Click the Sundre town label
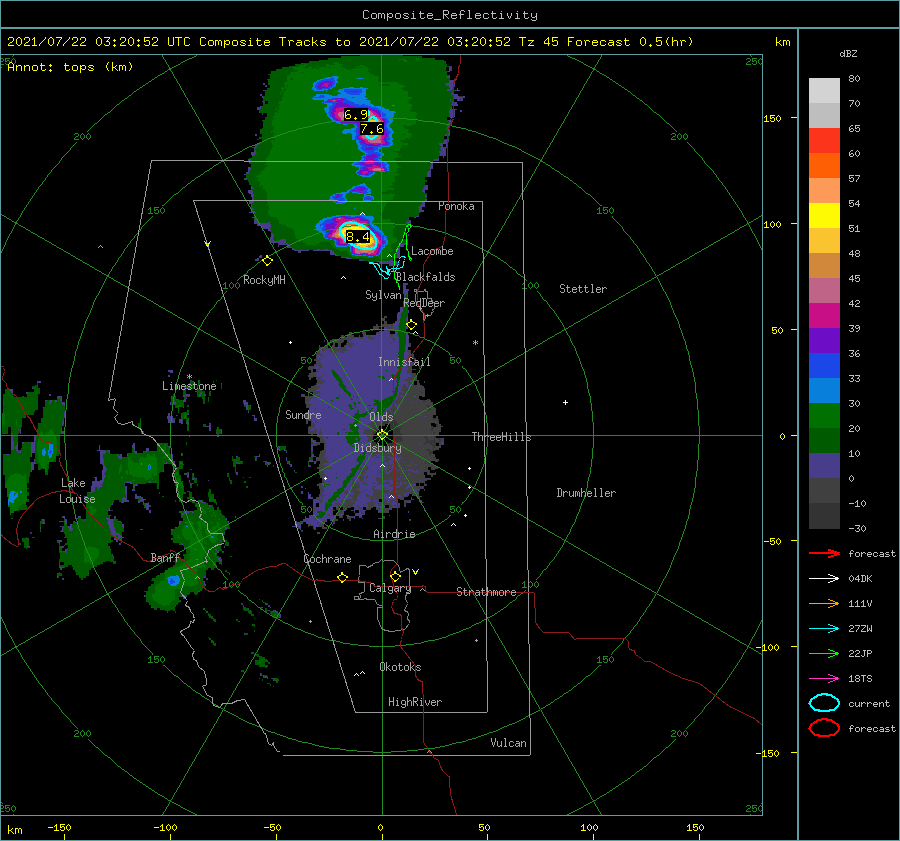This screenshot has width=900, height=841. [303, 414]
